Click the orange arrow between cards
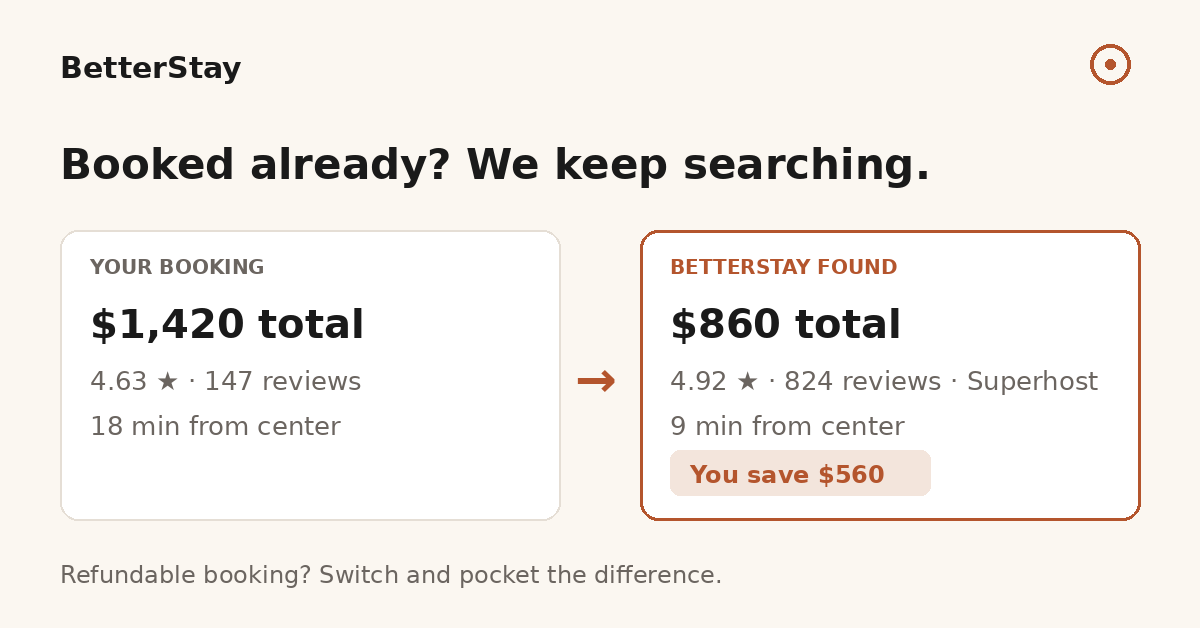The image size is (1200, 628). [596, 381]
